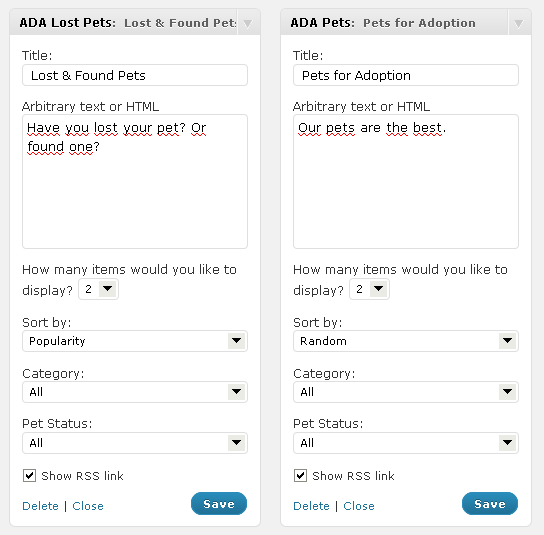Image resolution: width=544 pixels, height=535 pixels.
Task: Open Pet Status dropdown in ADA Pets widget
Action: pos(406,443)
